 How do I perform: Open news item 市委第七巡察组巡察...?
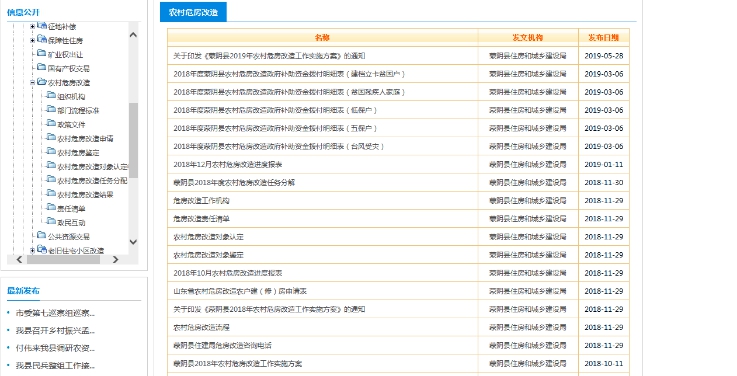click(x=55, y=313)
